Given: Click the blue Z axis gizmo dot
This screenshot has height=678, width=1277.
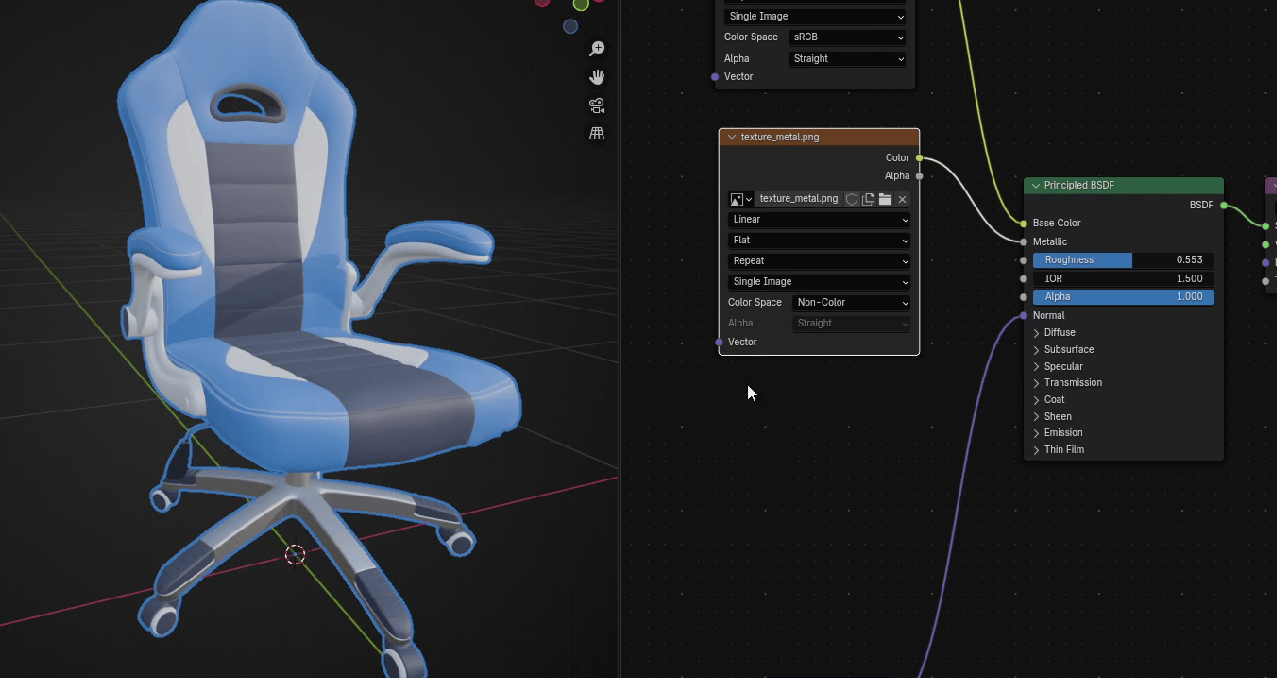Looking at the screenshot, I should pyautogui.click(x=570, y=27).
